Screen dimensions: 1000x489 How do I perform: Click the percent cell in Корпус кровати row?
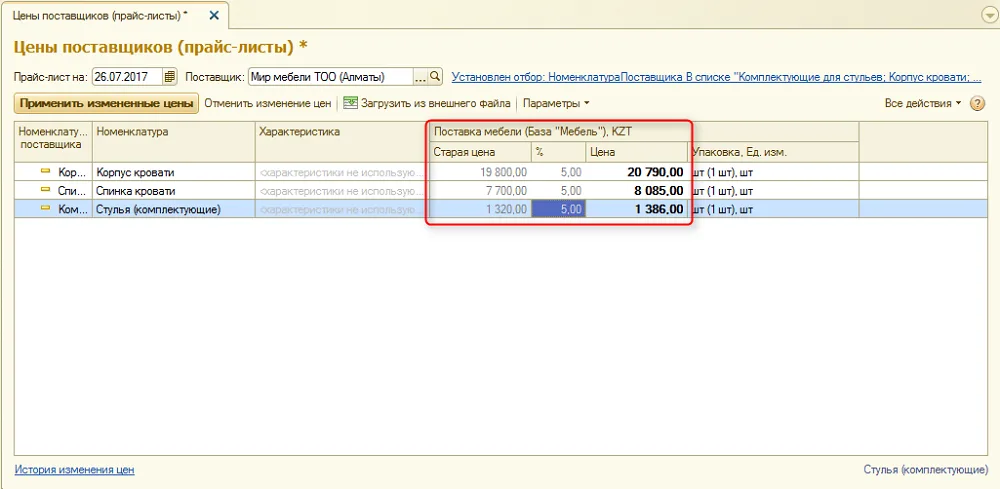pos(559,172)
